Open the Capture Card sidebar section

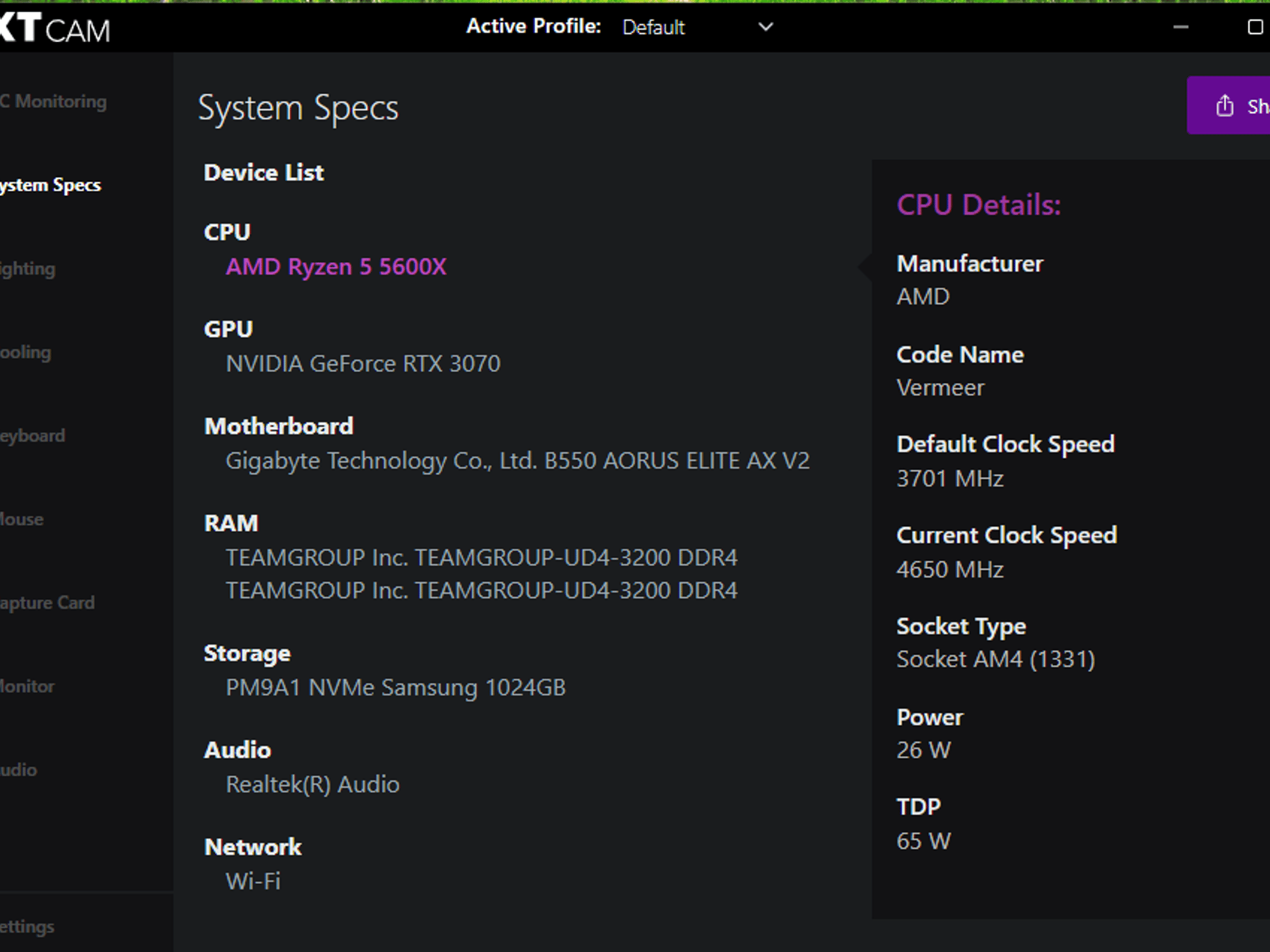click(x=47, y=603)
